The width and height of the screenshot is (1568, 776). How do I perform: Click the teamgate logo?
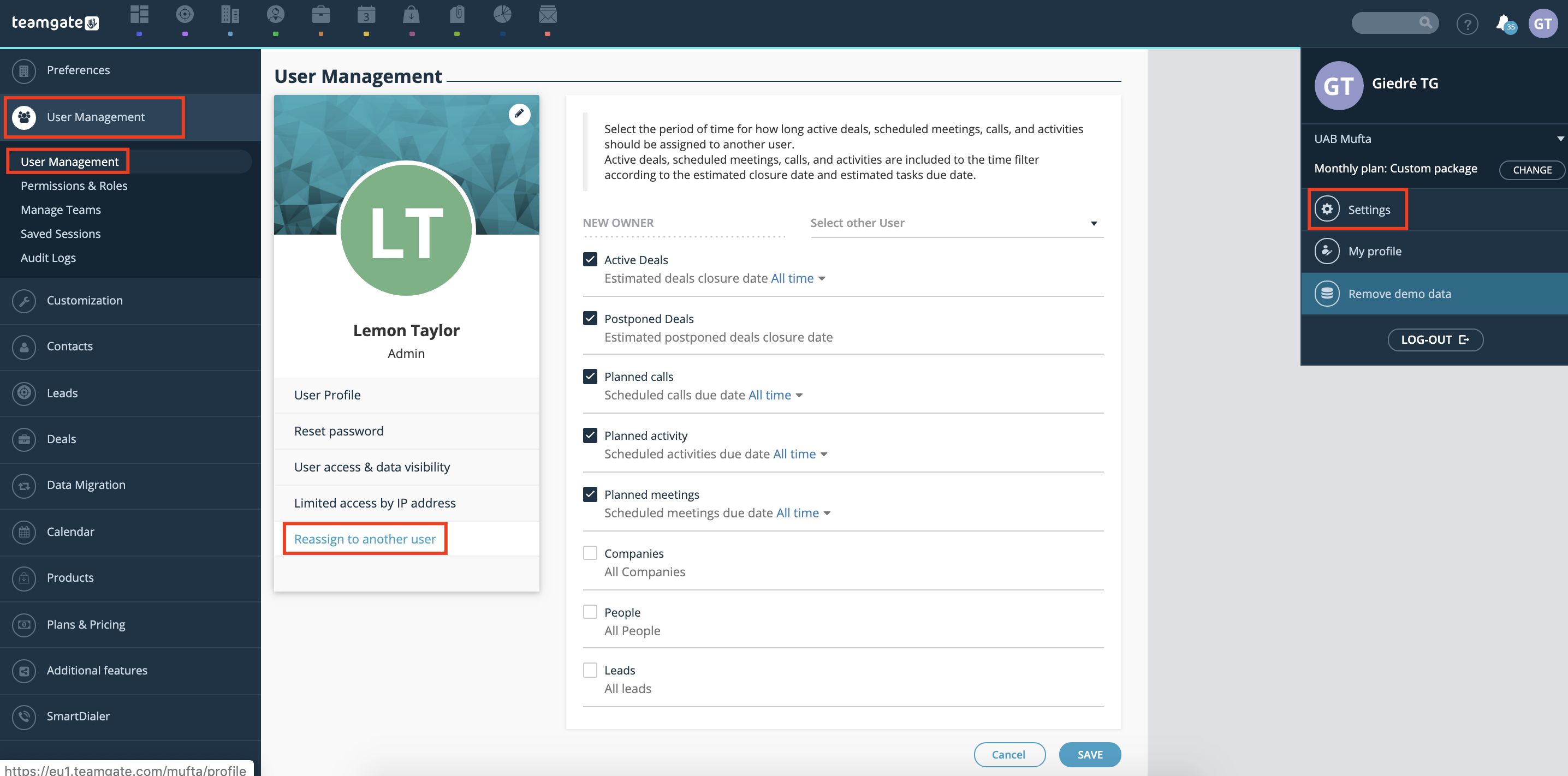(x=55, y=22)
